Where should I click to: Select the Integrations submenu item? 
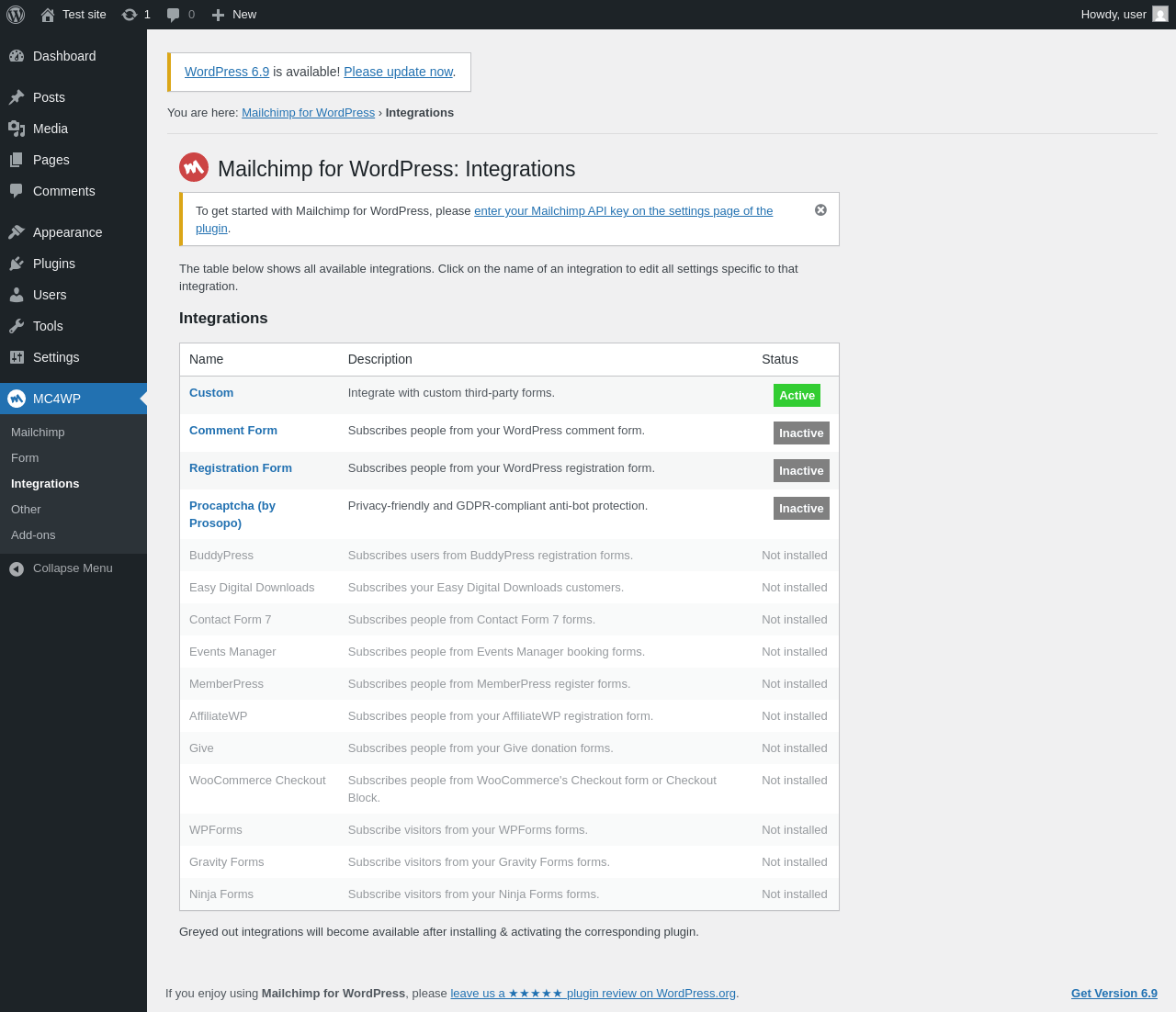[x=45, y=484]
